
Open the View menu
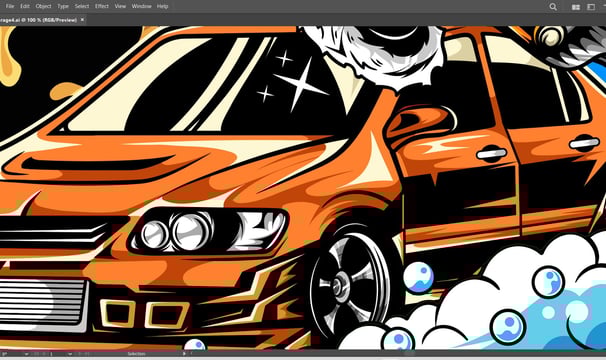point(120,6)
